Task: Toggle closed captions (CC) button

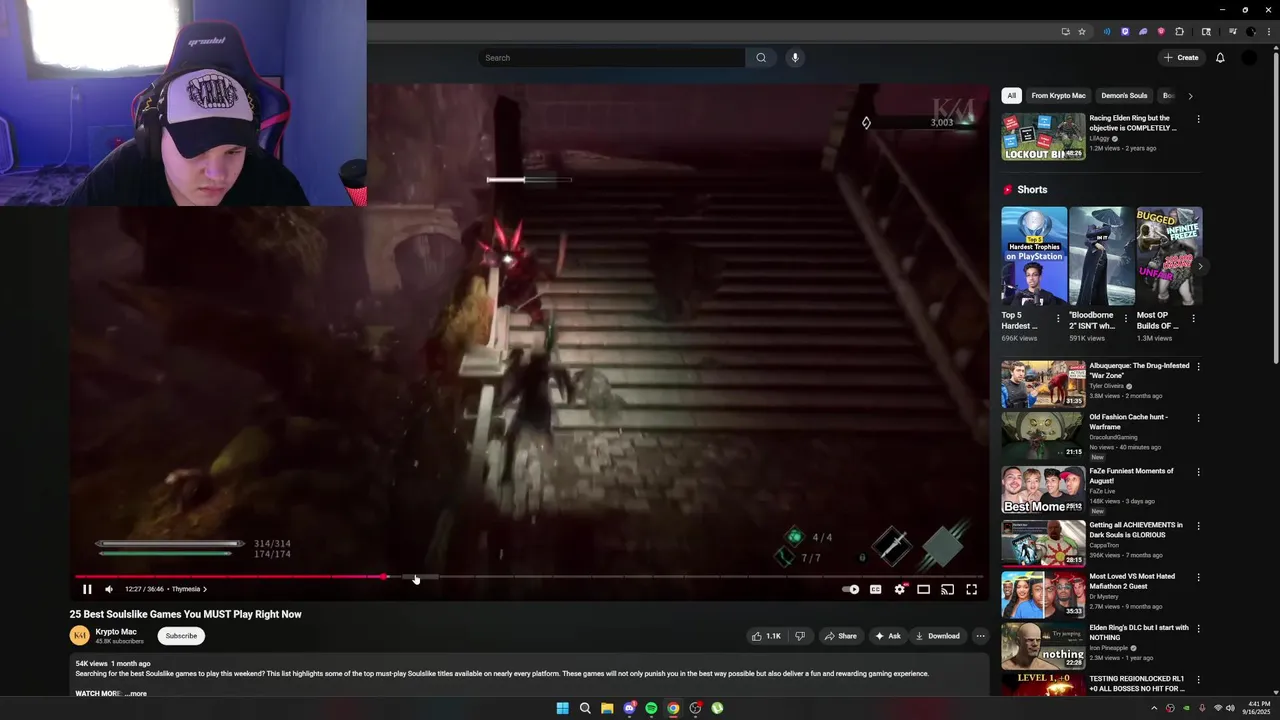Action: tap(875, 589)
